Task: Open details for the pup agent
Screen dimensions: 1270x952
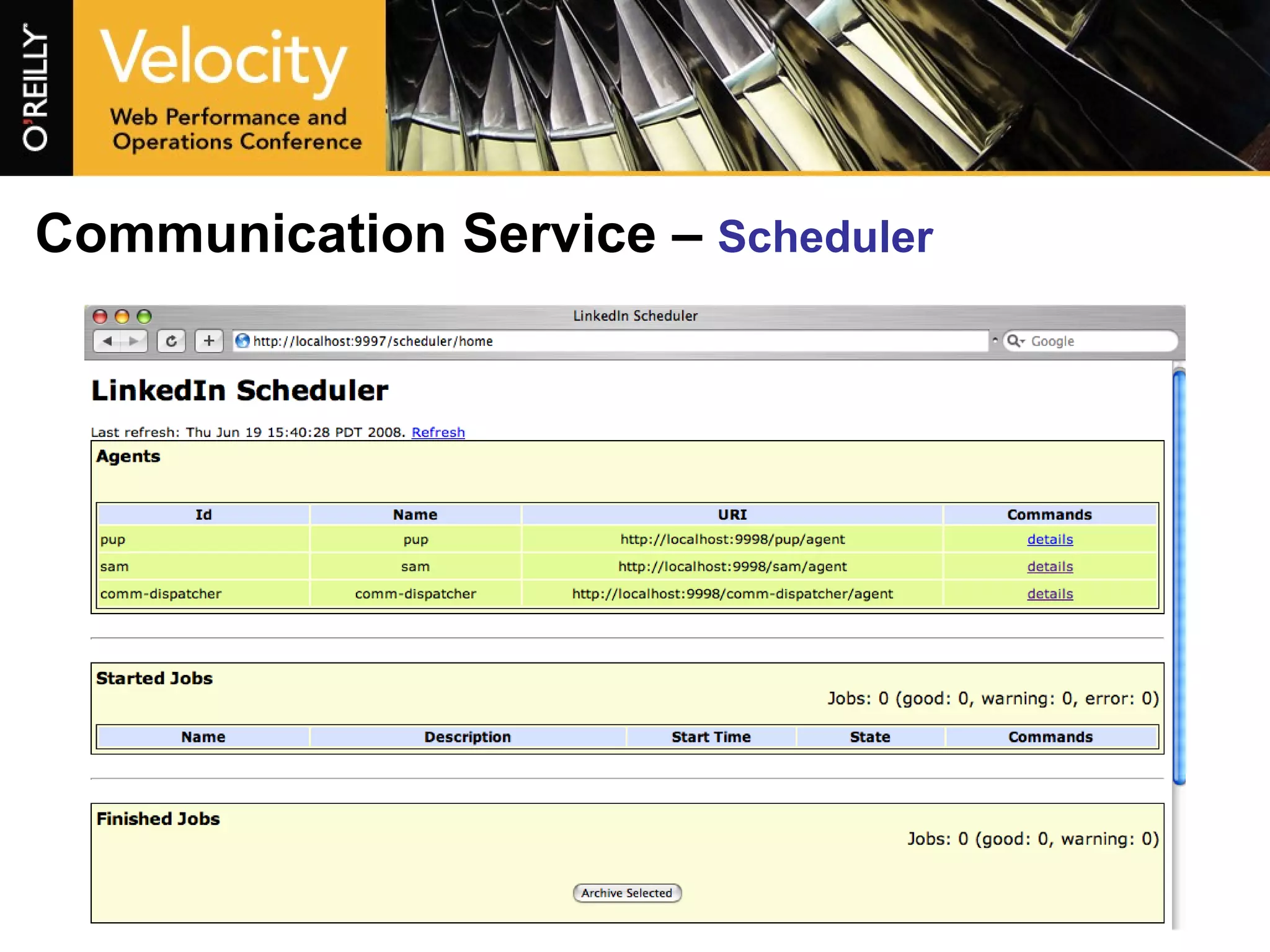Action: click(1050, 539)
